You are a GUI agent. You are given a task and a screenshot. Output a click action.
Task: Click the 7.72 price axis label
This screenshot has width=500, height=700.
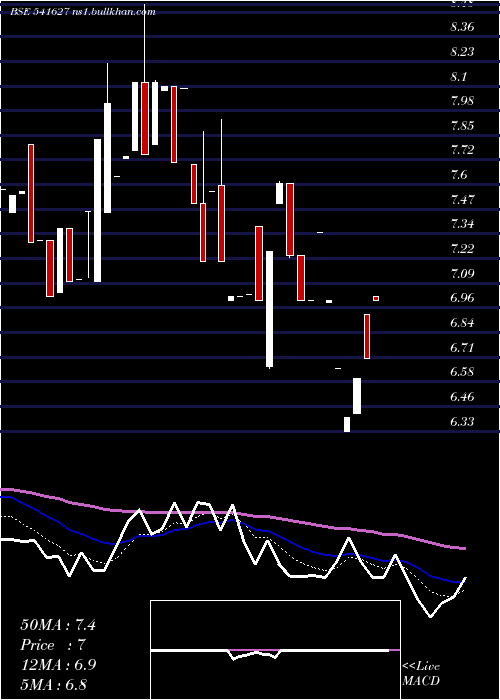pos(462,150)
